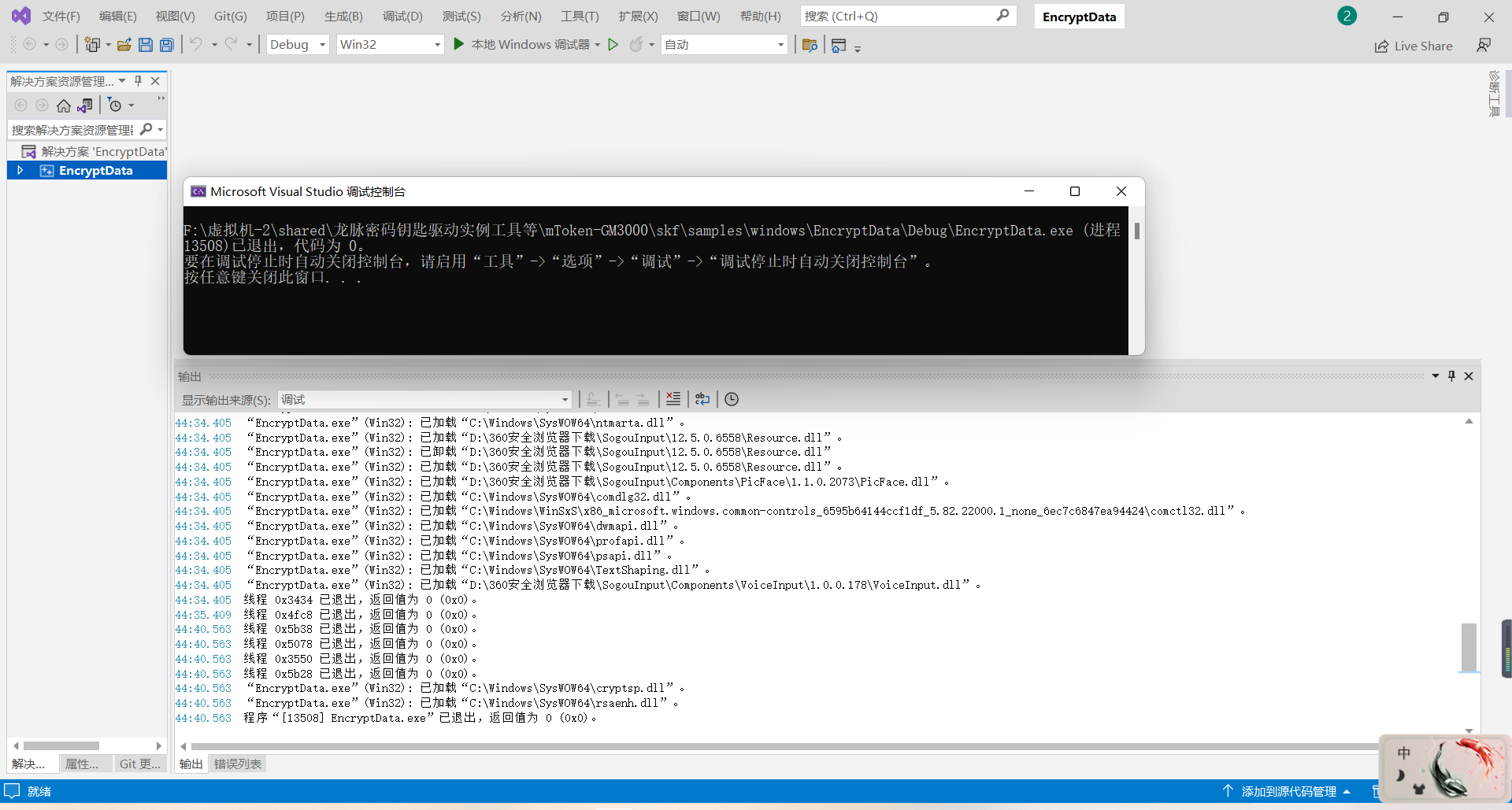Open the 文件(F) menu
Viewport: 1512px width, 810px height.
(x=61, y=16)
